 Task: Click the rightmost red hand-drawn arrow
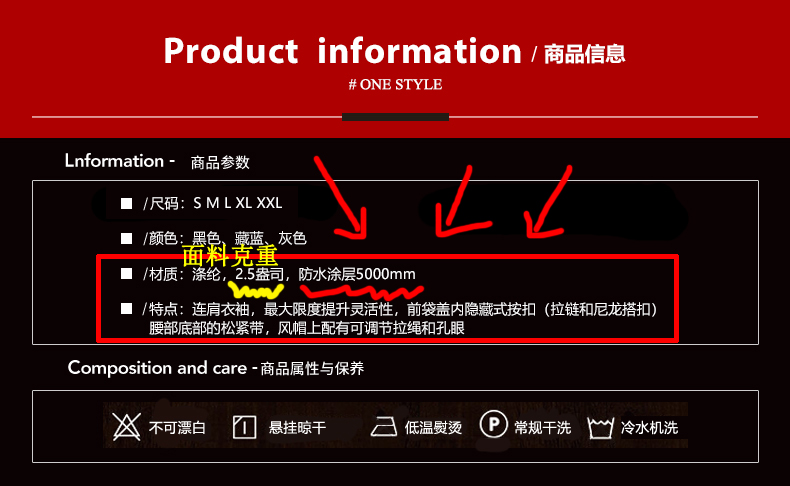coord(548,200)
